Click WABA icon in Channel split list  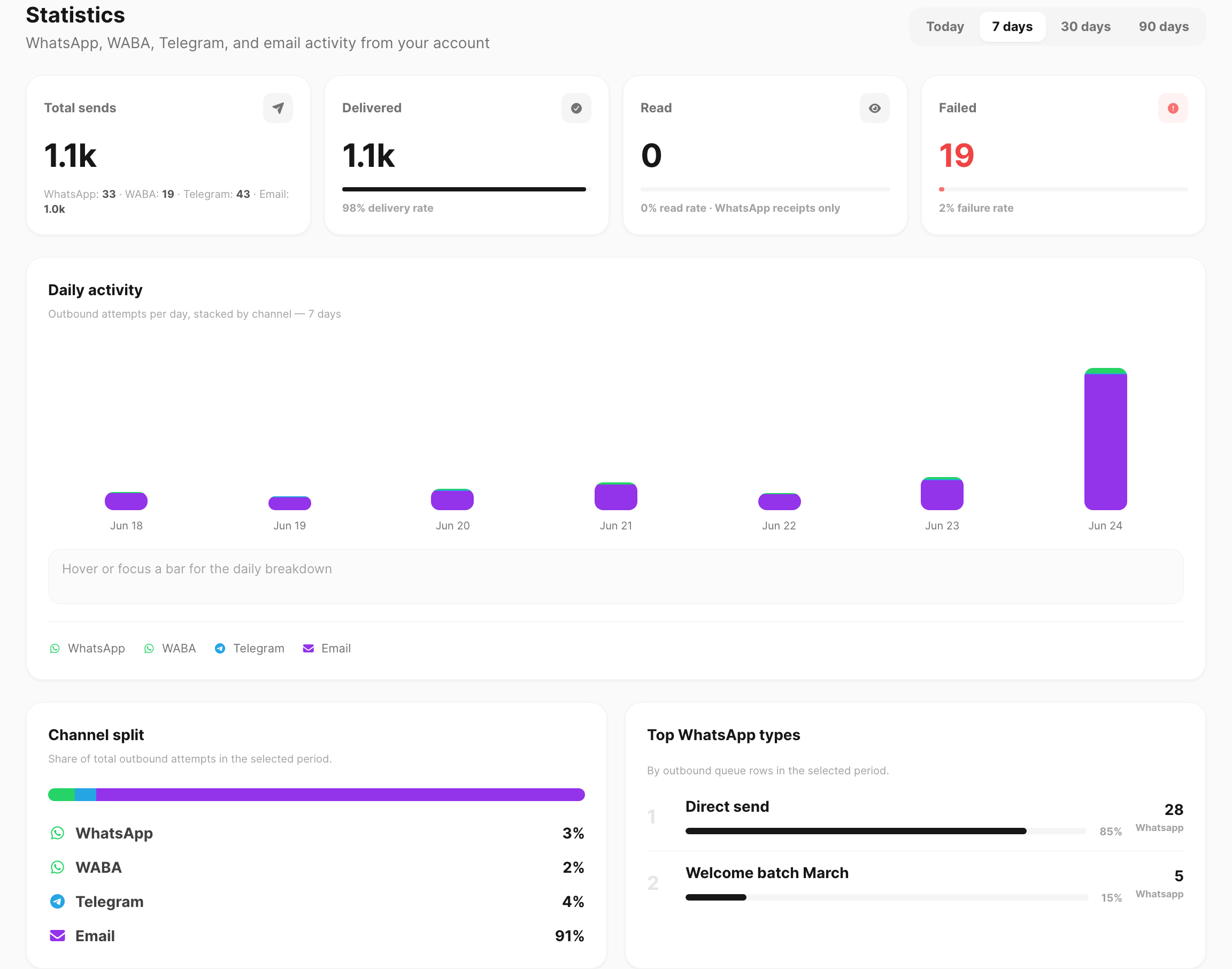tap(57, 867)
